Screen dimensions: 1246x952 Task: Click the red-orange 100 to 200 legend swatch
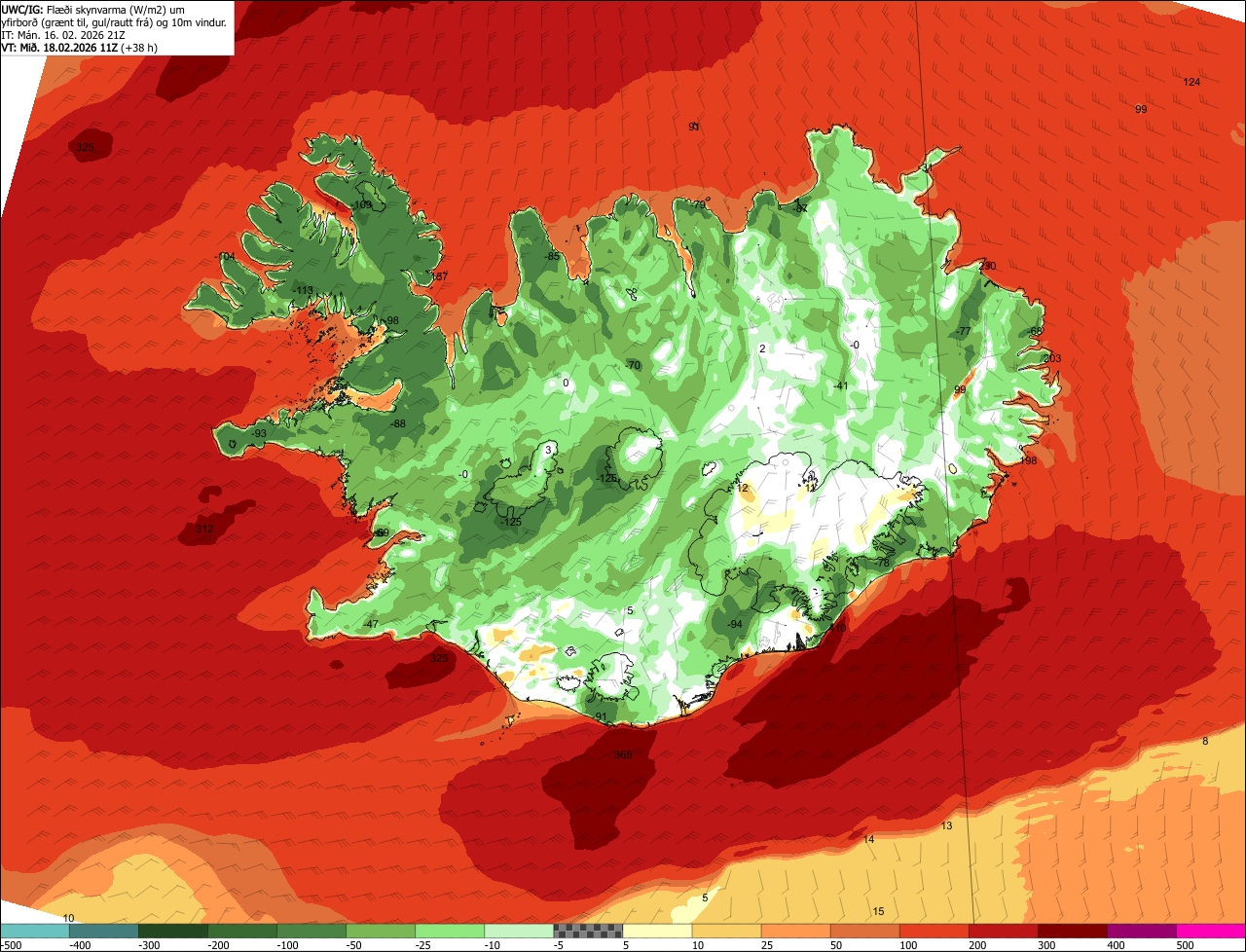coord(934,931)
